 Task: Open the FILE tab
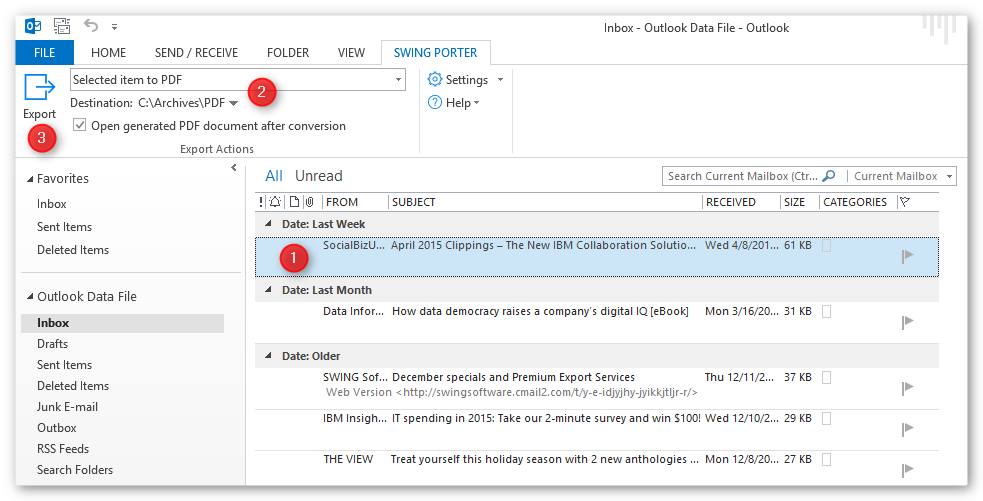pyautogui.click(x=43, y=53)
